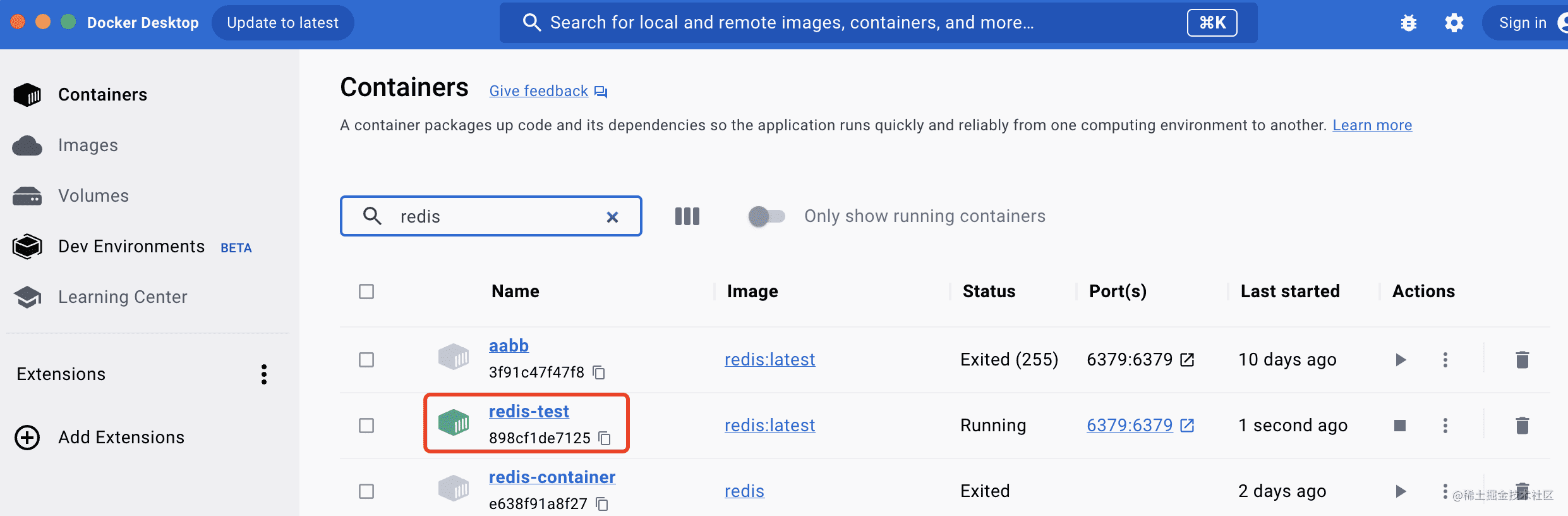
Task: Copy the redis-test container ID
Action: coord(605,438)
